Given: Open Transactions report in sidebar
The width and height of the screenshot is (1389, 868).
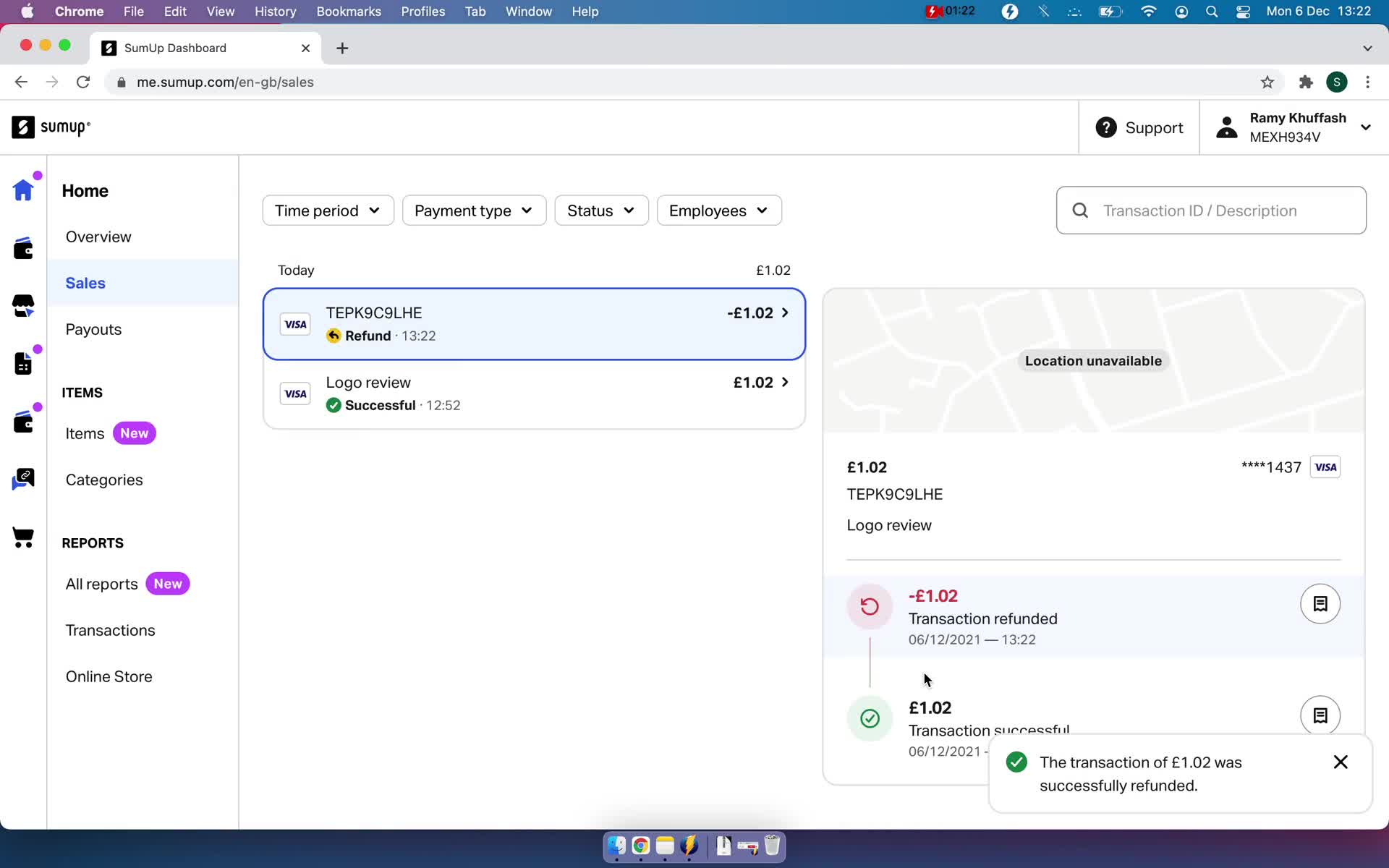Looking at the screenshot, I should pyautogui.click(x=110, y=630).
